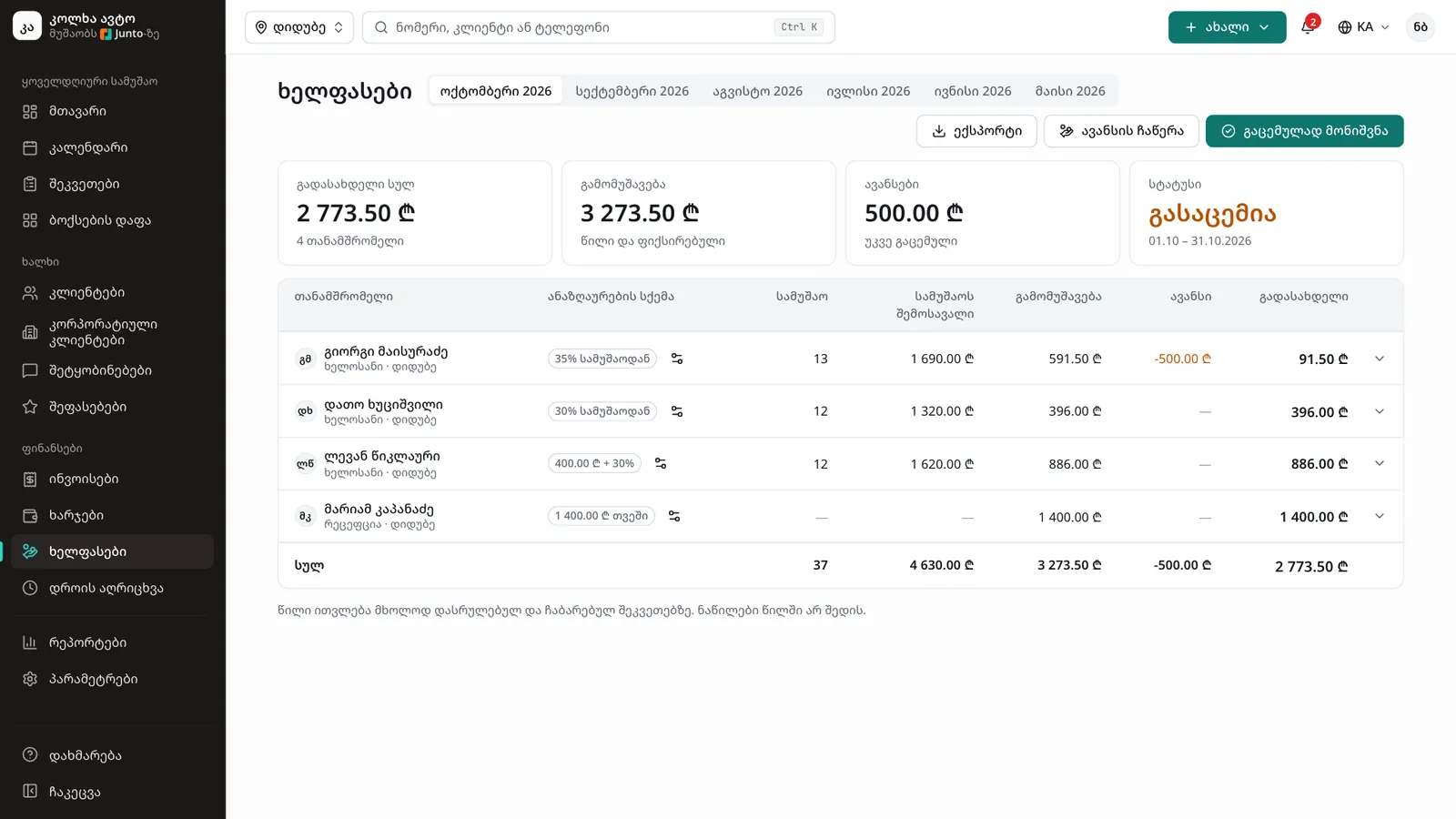
Task: Expand მარიამ კაპანაძე row details
Action: click(1380, 516)
